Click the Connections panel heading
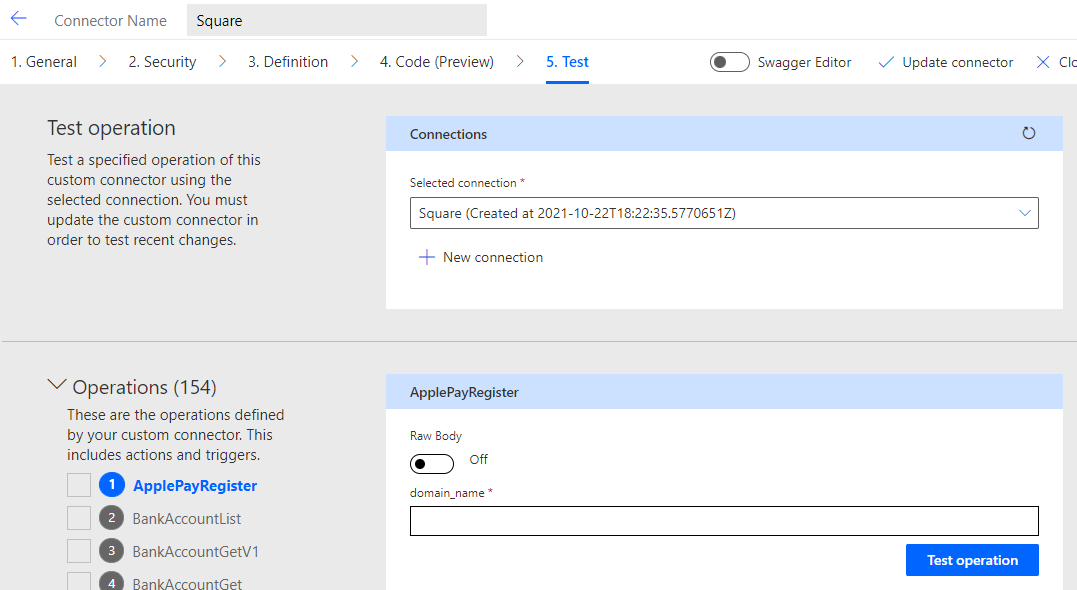Screen dimensions: 1077x590 (x=448, y=134)
